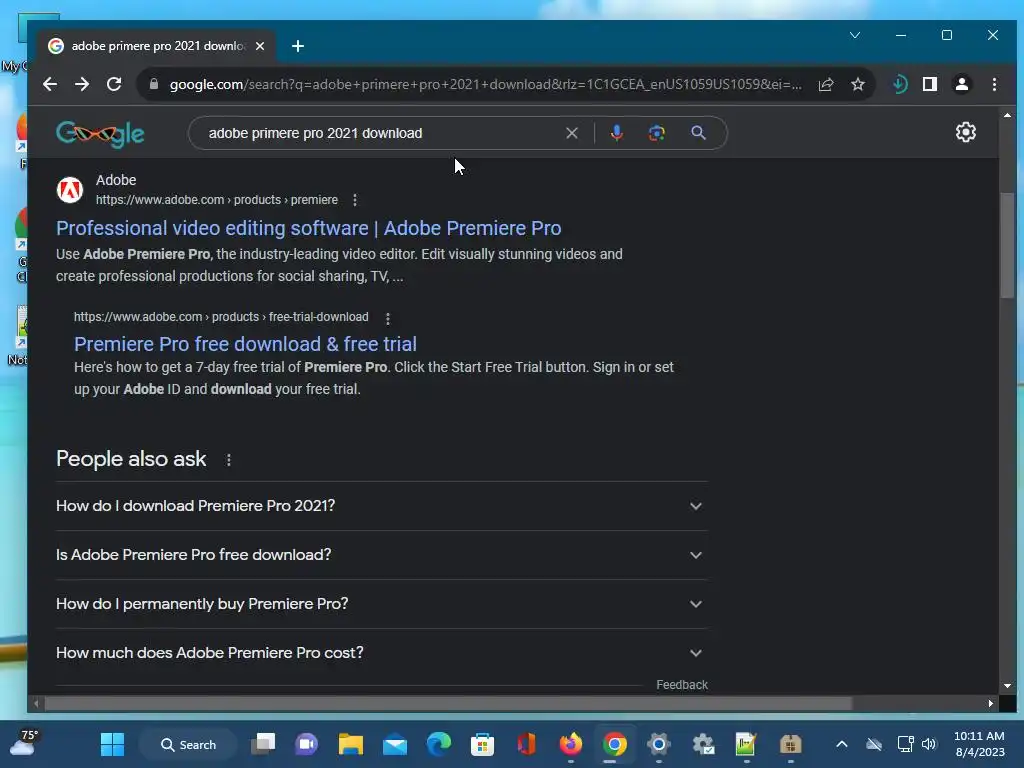Click the horizontal scroll left arrow
Image resolution: width=1024 pixels, height=768 pixels.
coord(36,703)
